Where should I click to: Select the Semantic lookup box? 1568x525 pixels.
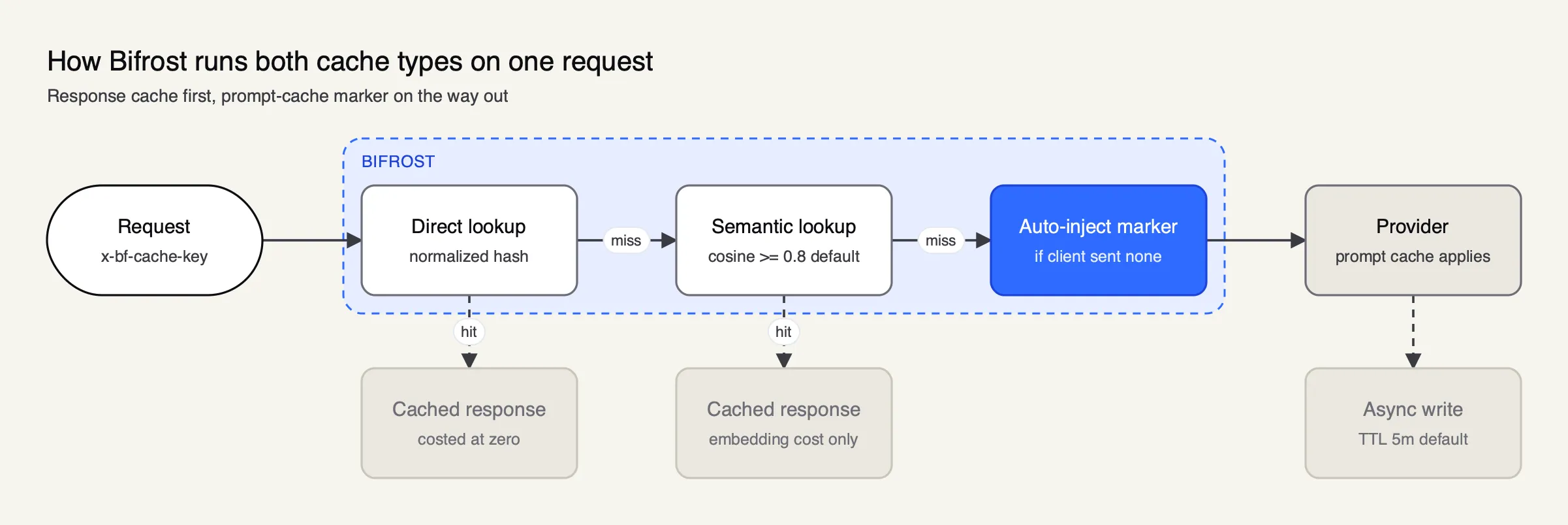(x=784, y=240)
